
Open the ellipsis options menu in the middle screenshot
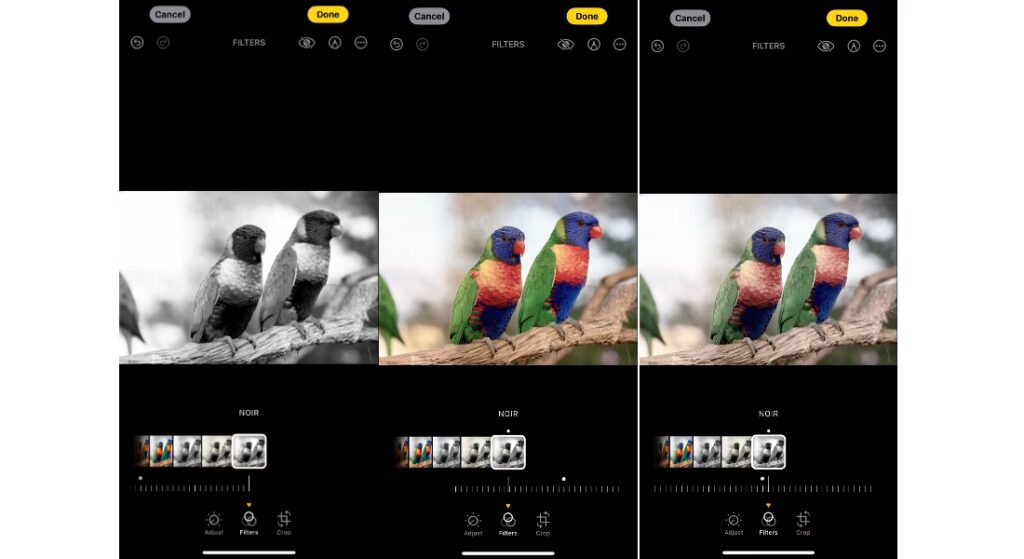tap(620, 45)
